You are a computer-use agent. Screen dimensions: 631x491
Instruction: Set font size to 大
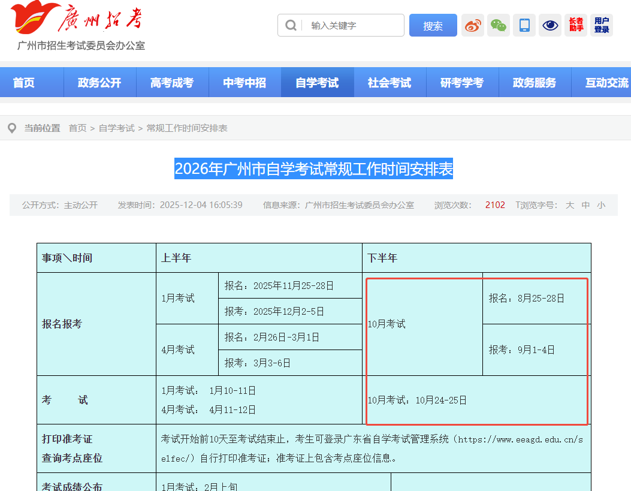pos(570,205)
